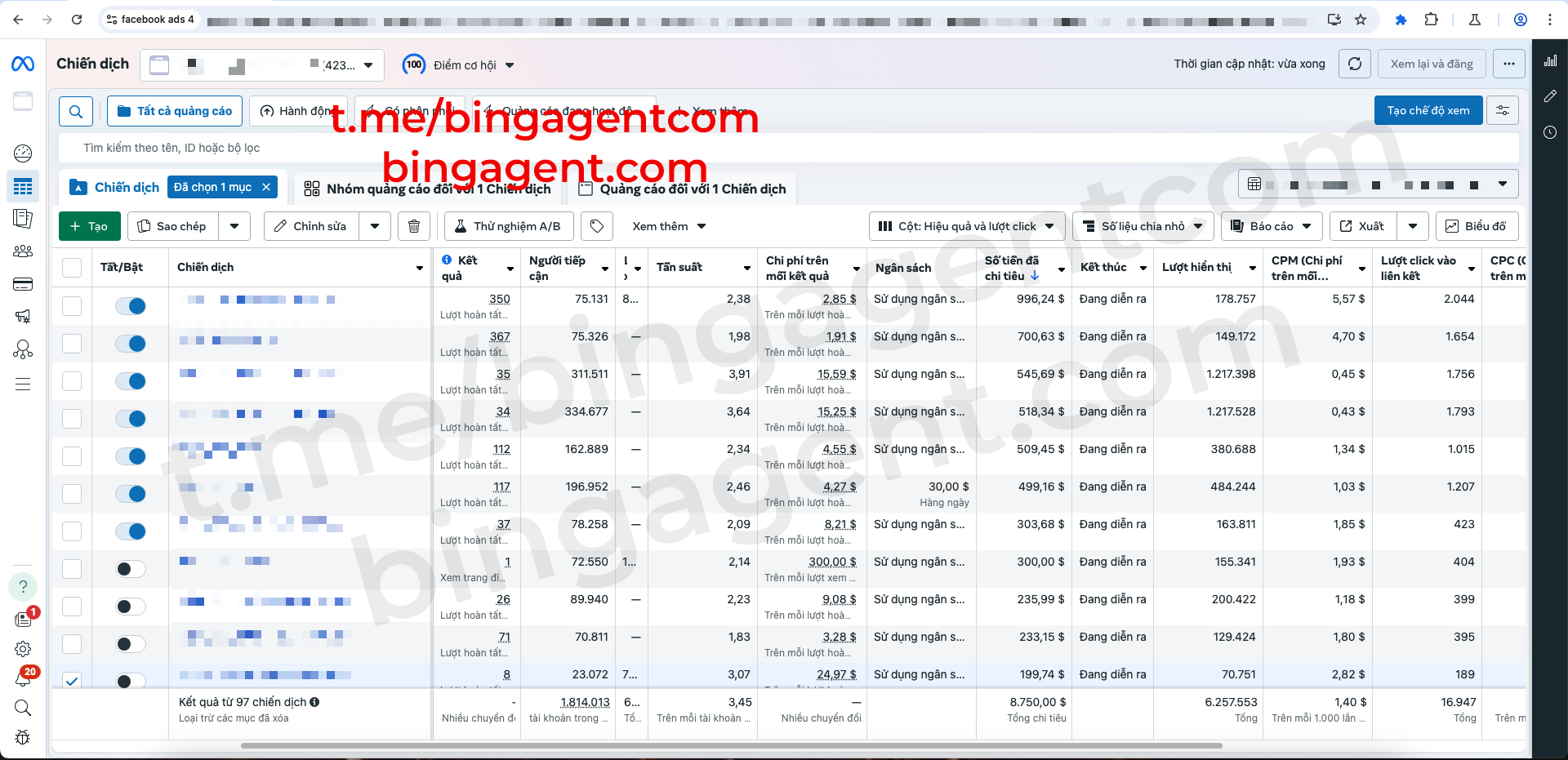Open browser extensions puzzle icon

tap(1431, 20)
